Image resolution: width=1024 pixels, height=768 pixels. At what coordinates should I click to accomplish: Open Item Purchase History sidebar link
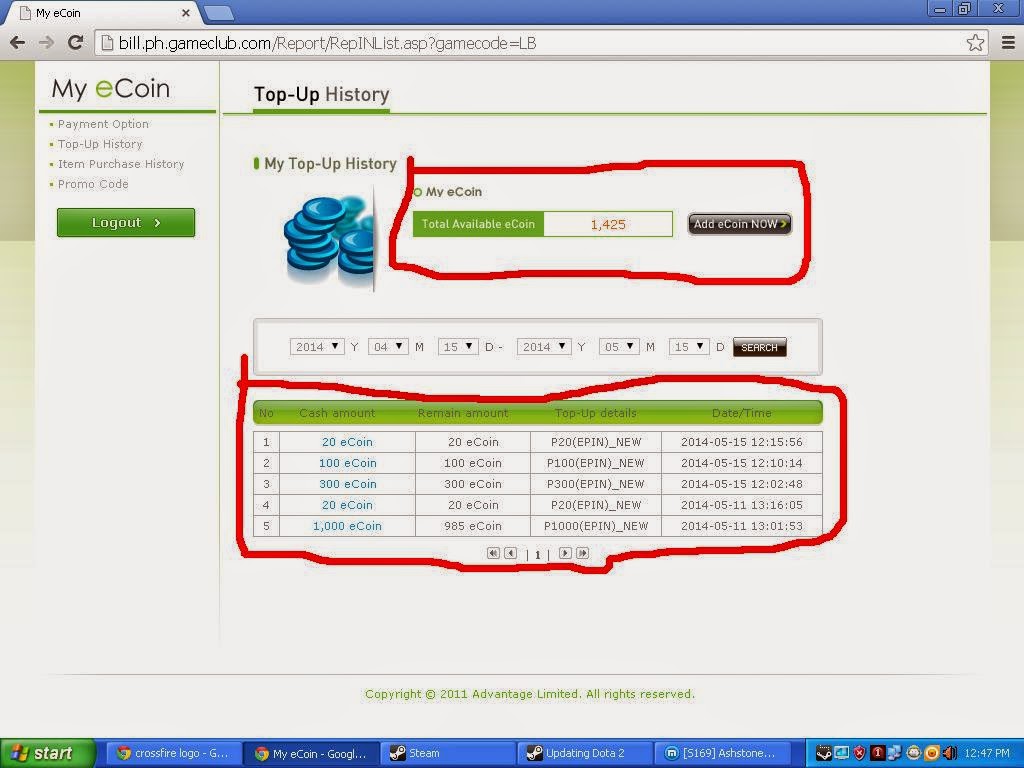point(121,164)
